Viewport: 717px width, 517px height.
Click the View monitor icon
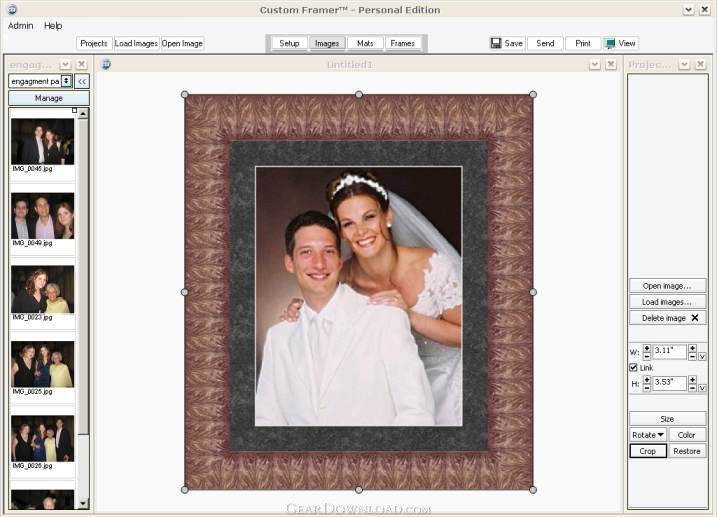point(610,43)
